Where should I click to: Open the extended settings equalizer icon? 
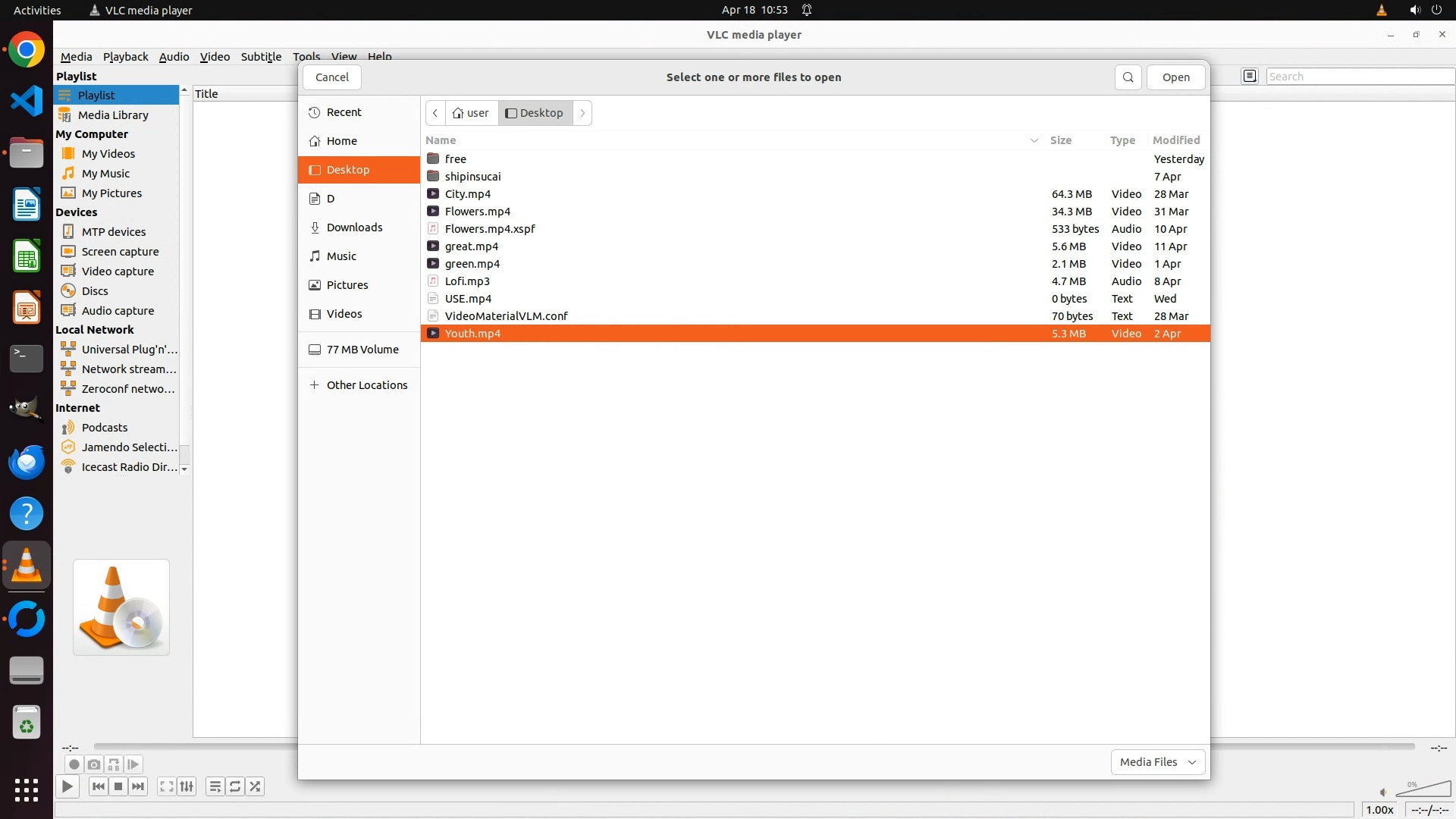point(187,786)
